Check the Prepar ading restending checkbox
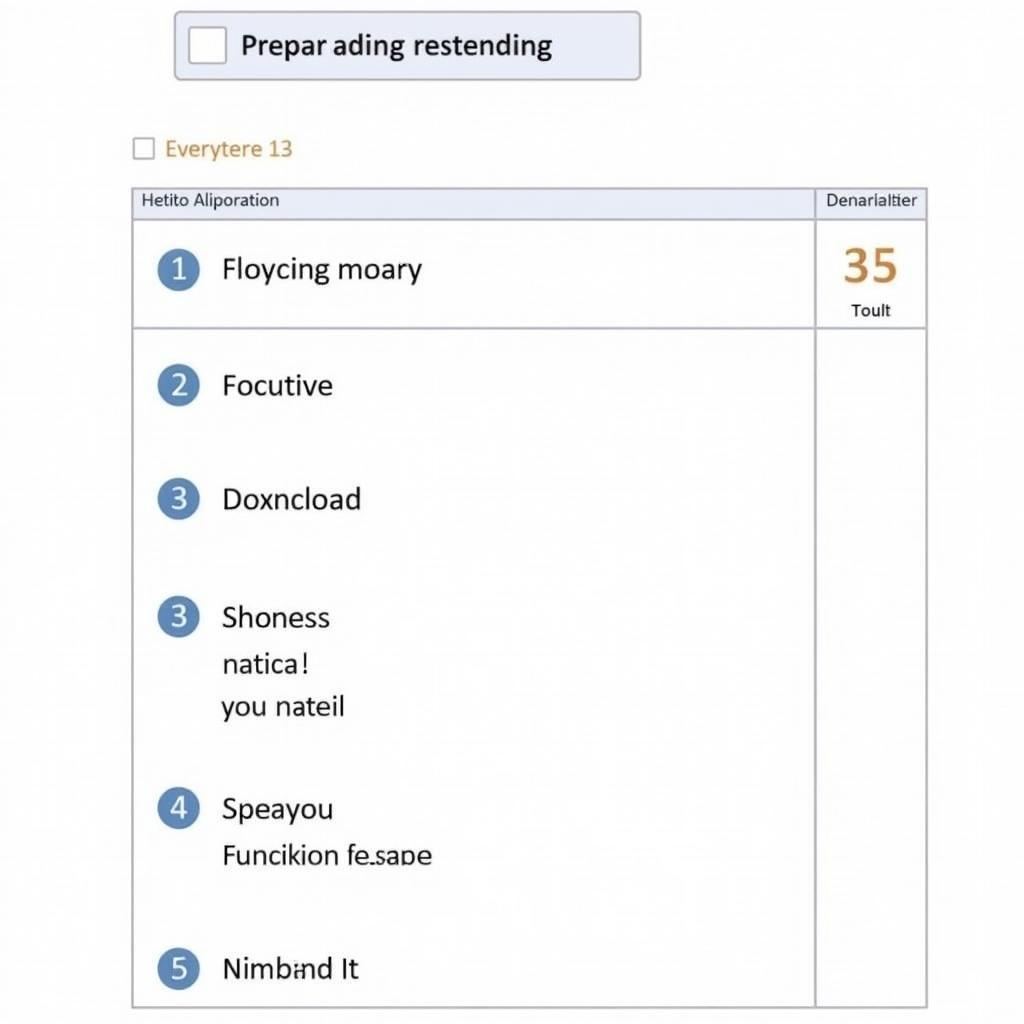The image size is (1024, 1024). (x=207, y=45)
